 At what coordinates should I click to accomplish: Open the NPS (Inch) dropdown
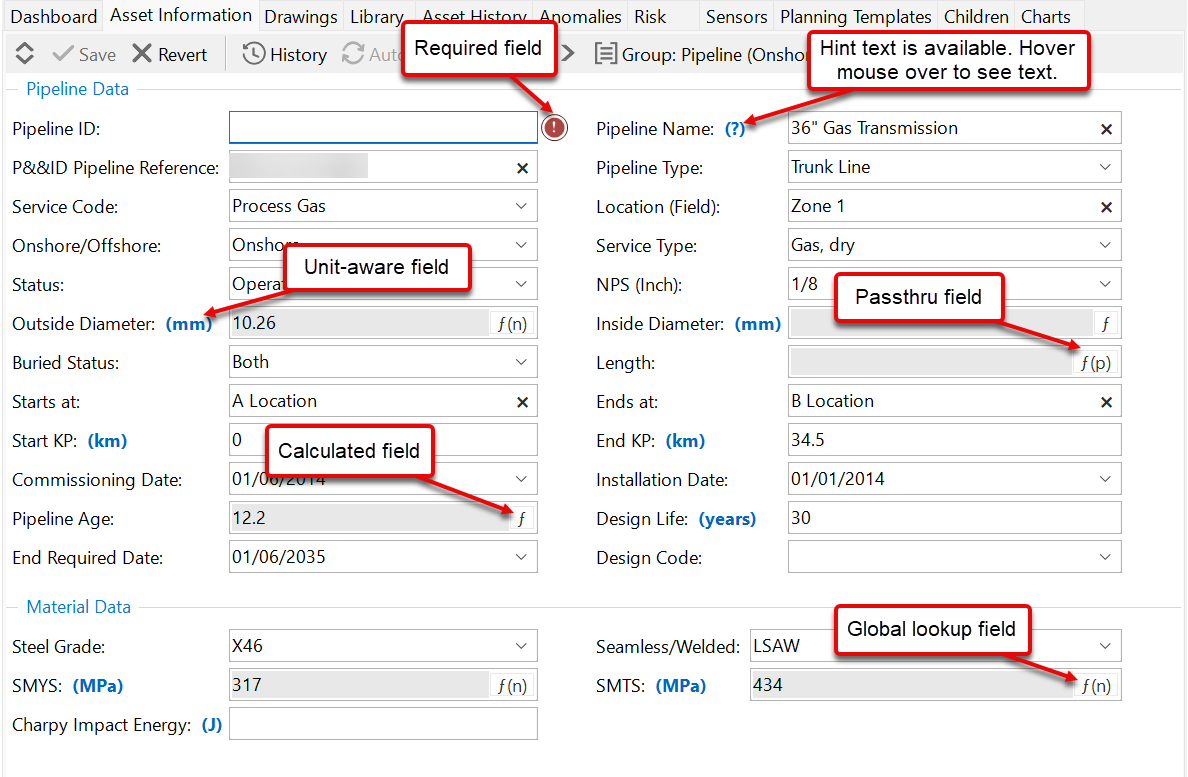tap(1105, 284)
